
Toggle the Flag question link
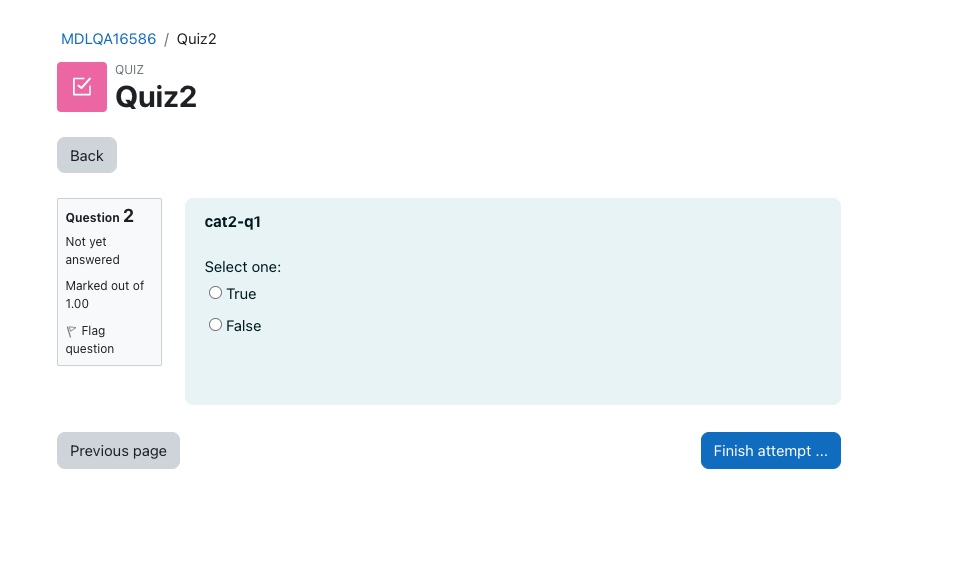(90, 340)
